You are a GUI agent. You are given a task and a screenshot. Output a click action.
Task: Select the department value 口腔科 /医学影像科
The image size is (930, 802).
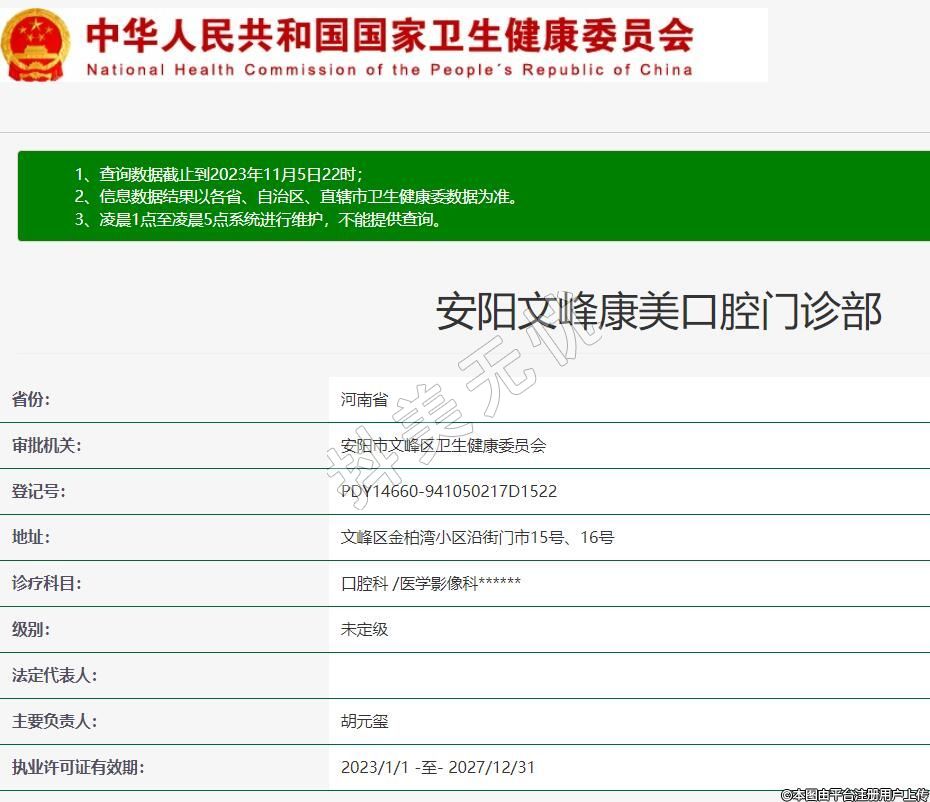tap(430, 584)
